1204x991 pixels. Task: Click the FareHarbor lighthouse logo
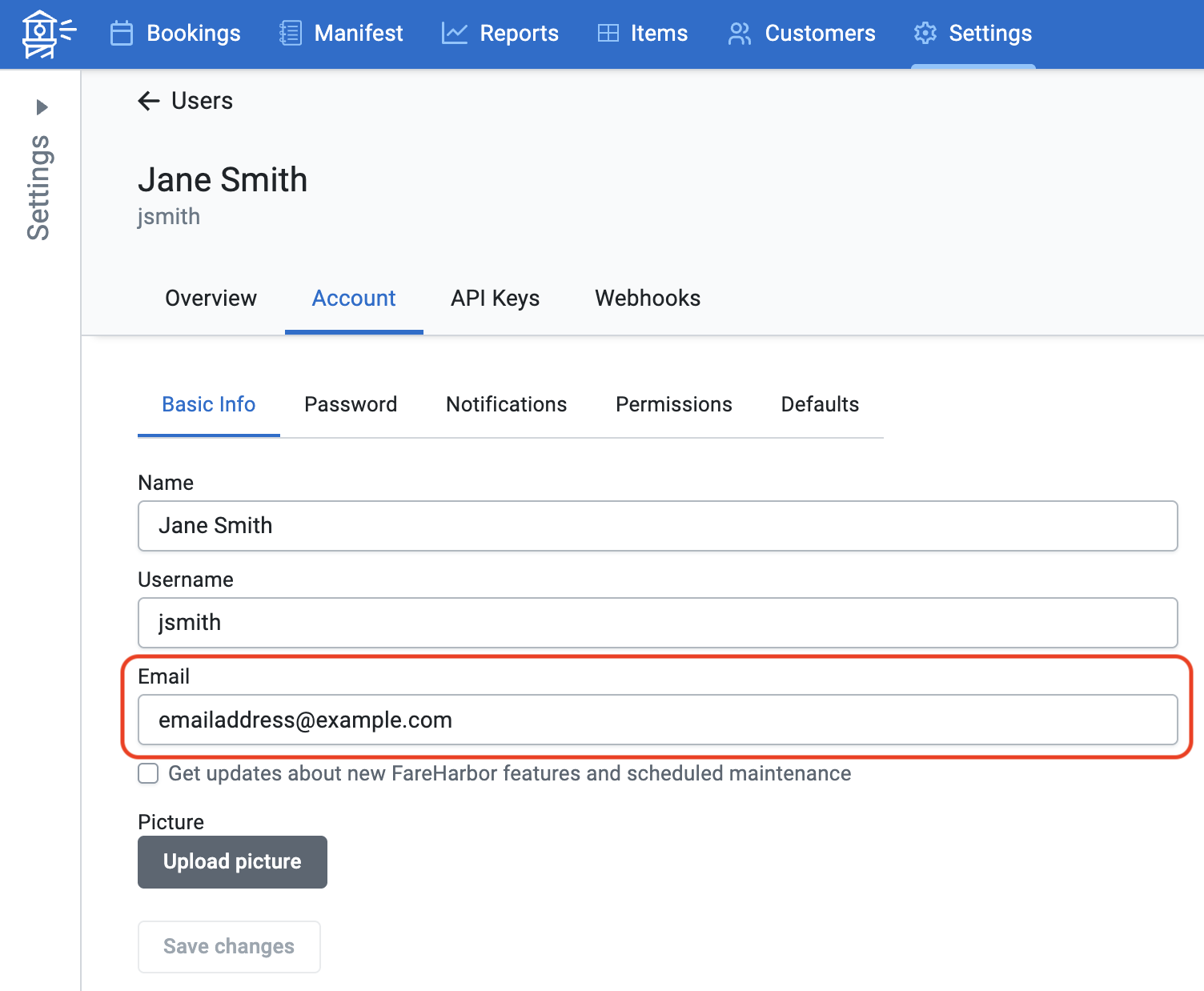coord(47,34)
